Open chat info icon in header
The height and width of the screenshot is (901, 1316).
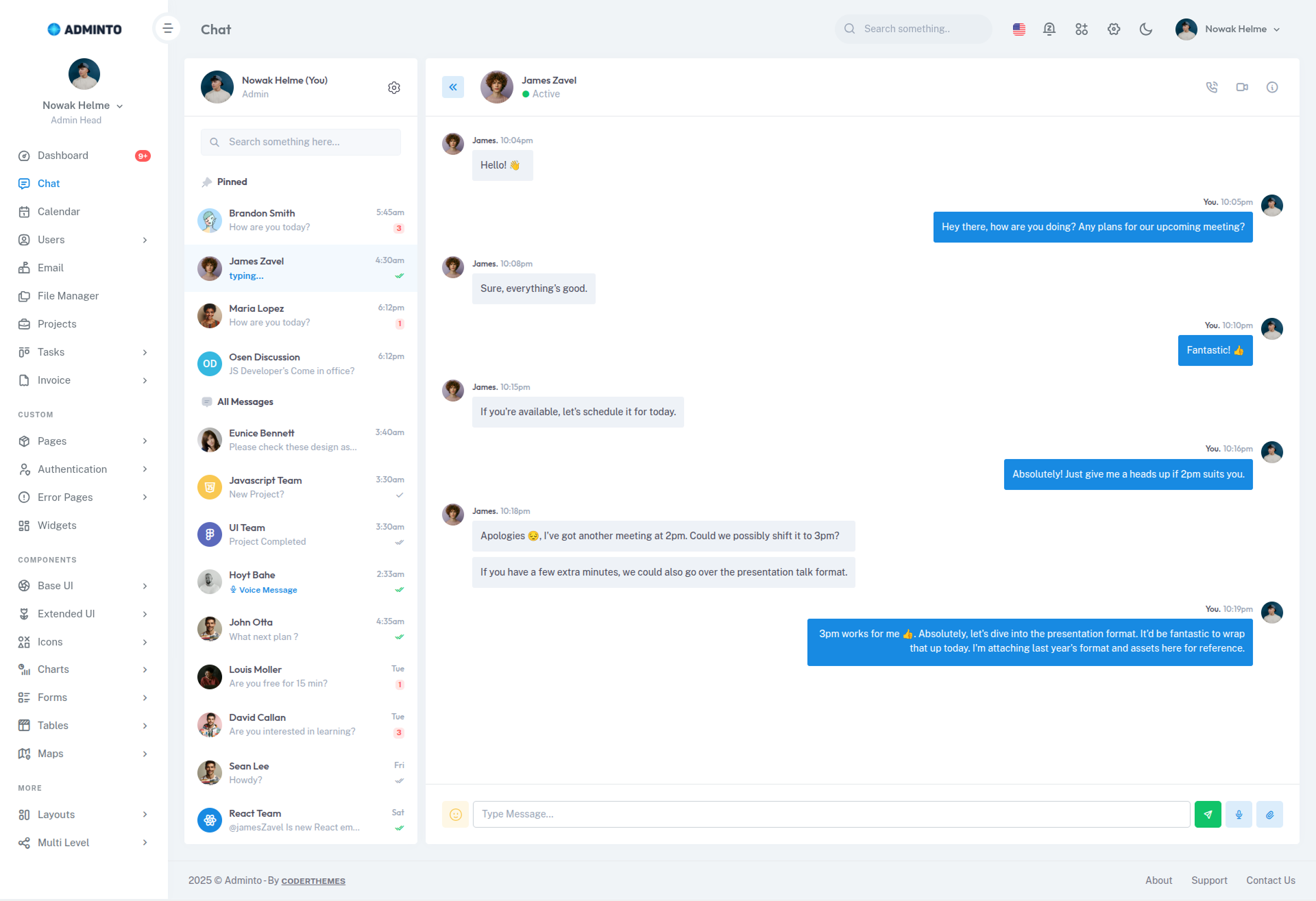1272,87
